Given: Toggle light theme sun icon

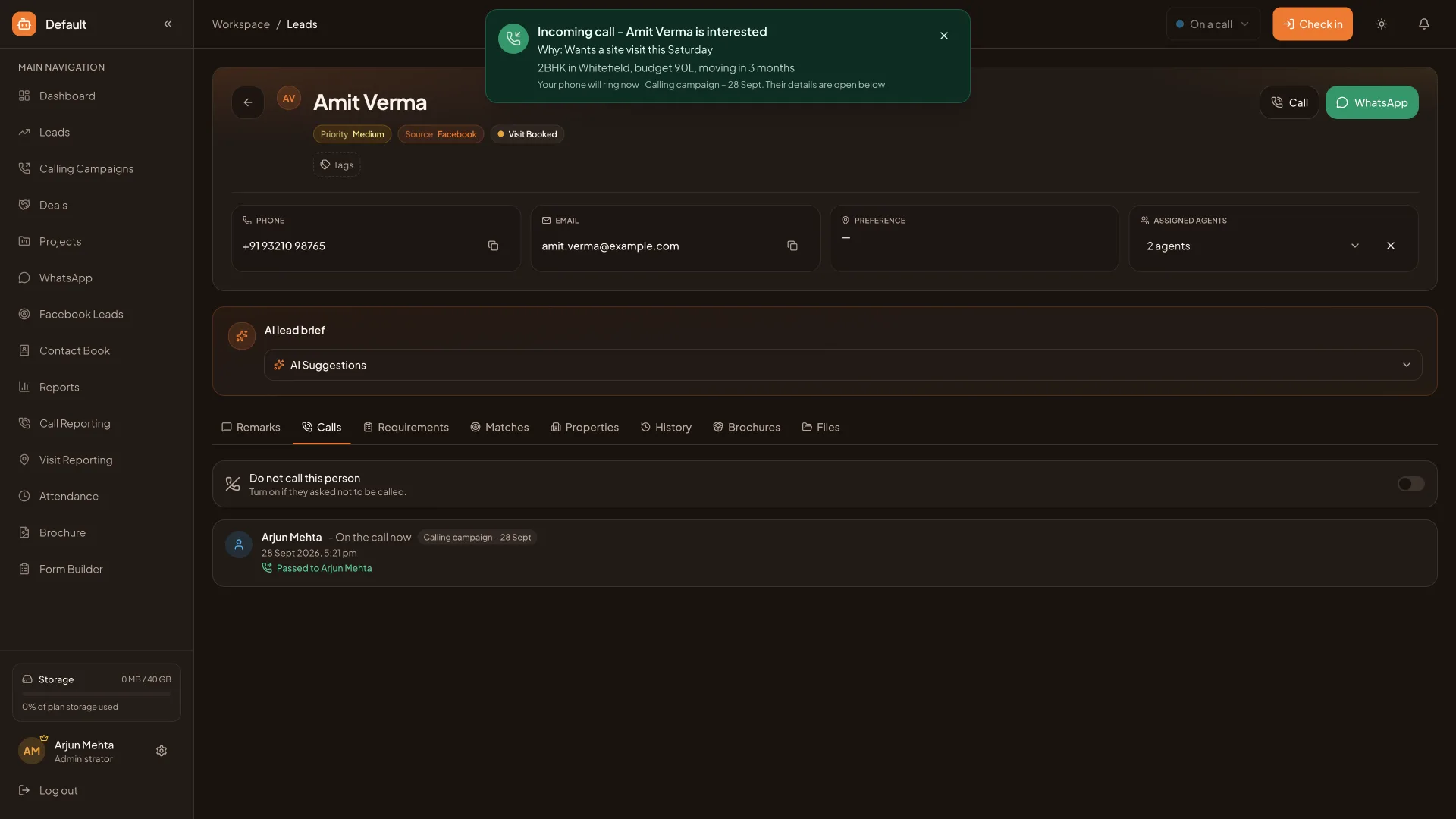Looking at the screenshot, I should pyautogui.click(x=1381, y=24).
